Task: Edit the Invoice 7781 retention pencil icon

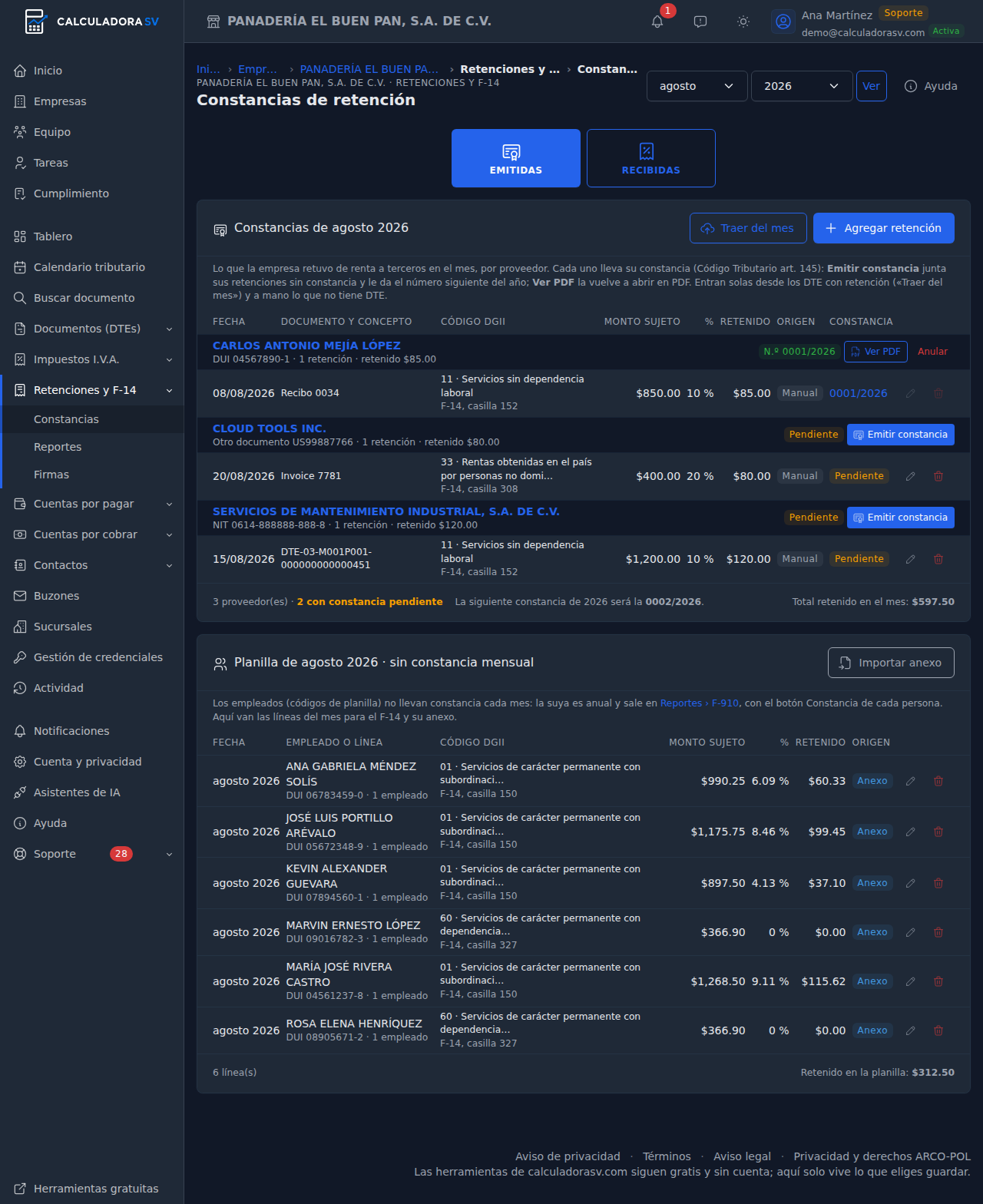Action: [x=911, y=476]
